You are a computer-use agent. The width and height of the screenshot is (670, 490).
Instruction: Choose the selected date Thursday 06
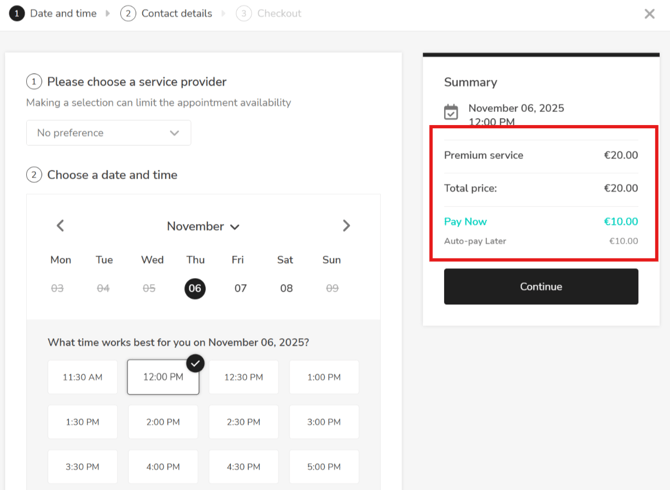[195, 288]
